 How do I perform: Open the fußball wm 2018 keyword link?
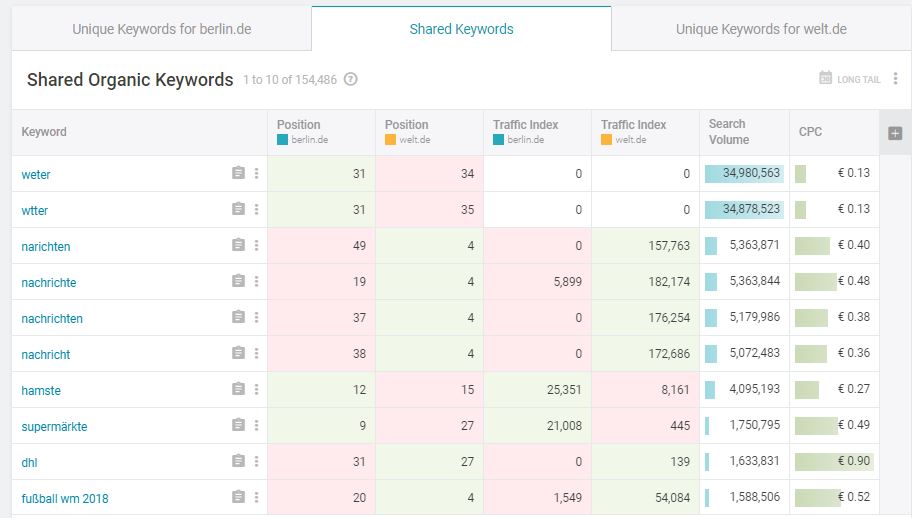[x=65, y=498]
